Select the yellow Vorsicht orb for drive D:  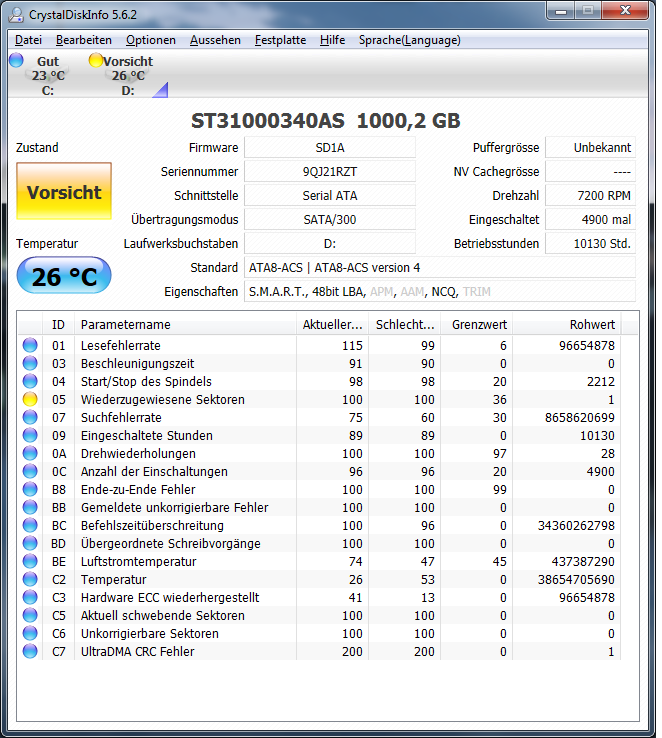(96, 60)
